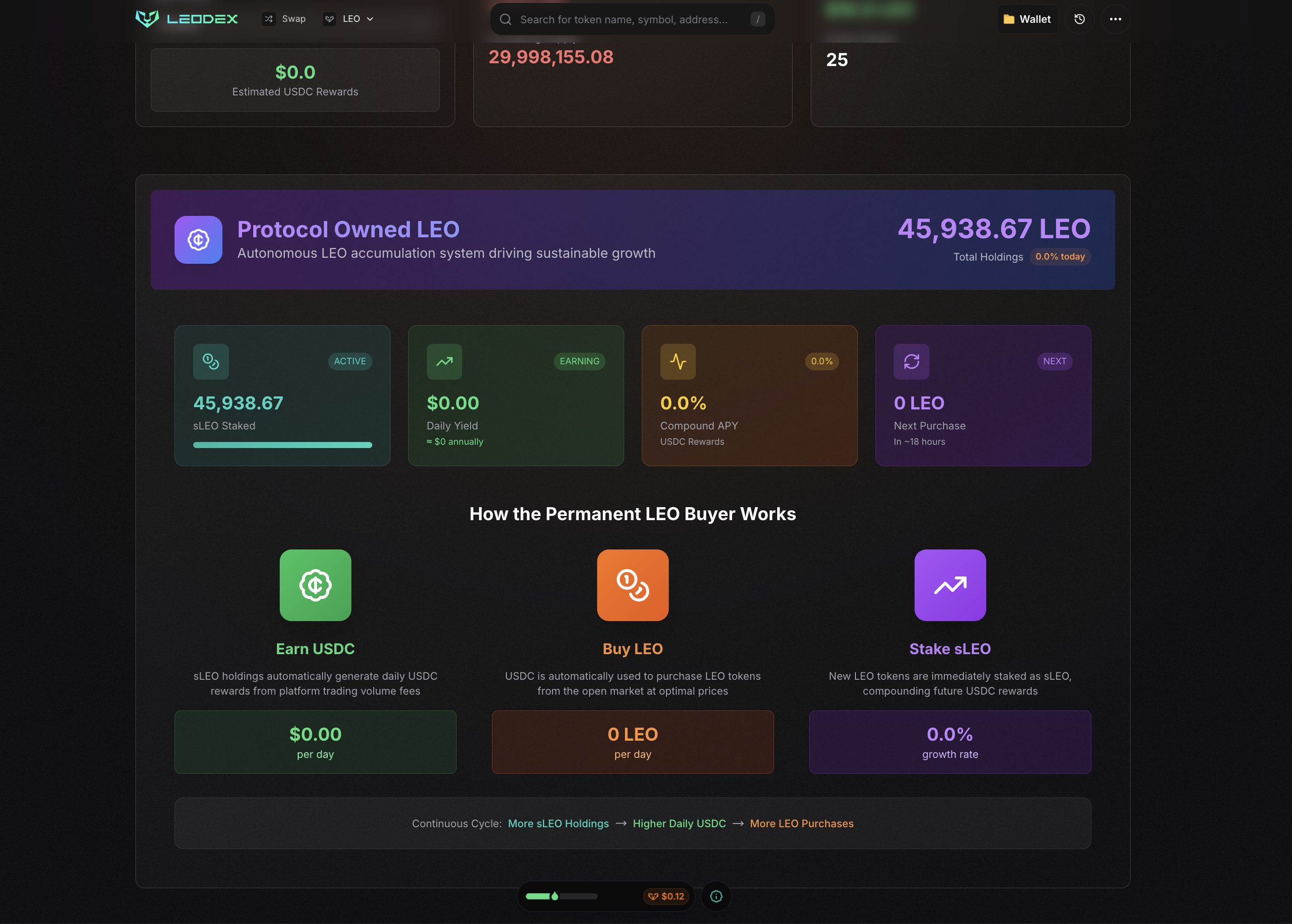The image size is (1292, 924).
Task: Click the $0.00 per day box
Action: (x=315, y=742)
